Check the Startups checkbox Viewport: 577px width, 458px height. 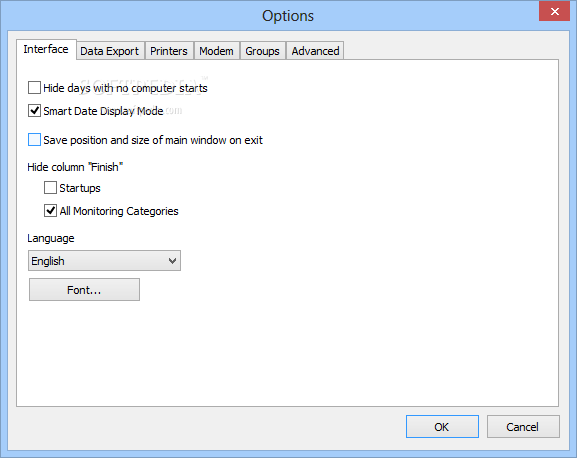(50, 188)
